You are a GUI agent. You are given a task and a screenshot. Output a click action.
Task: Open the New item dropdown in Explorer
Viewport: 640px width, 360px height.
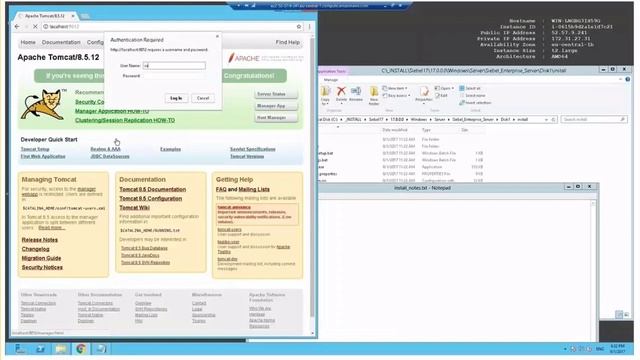point(395,88)
